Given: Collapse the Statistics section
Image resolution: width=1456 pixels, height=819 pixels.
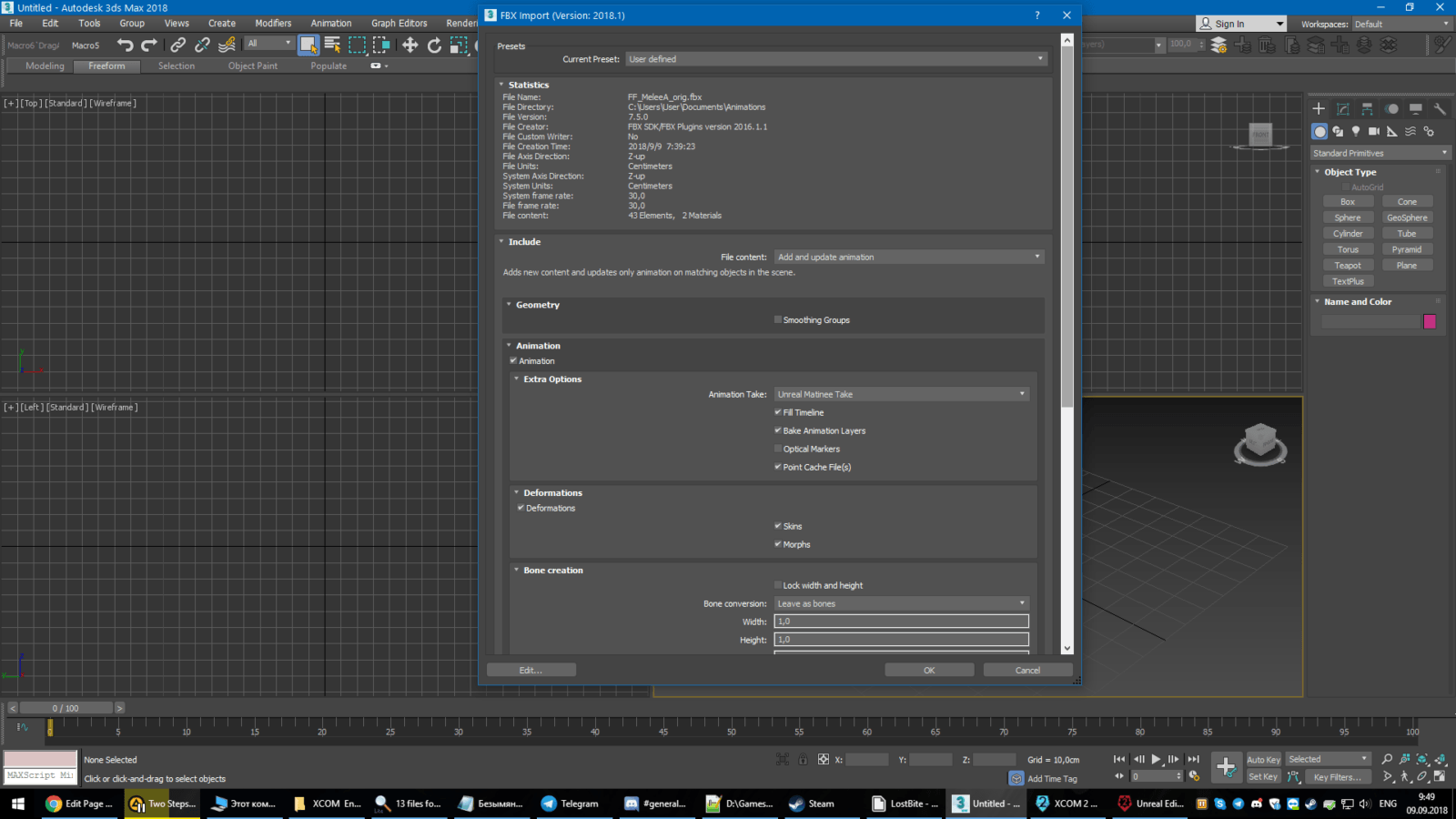Looking at the screenshot, I should coord(501,85).
